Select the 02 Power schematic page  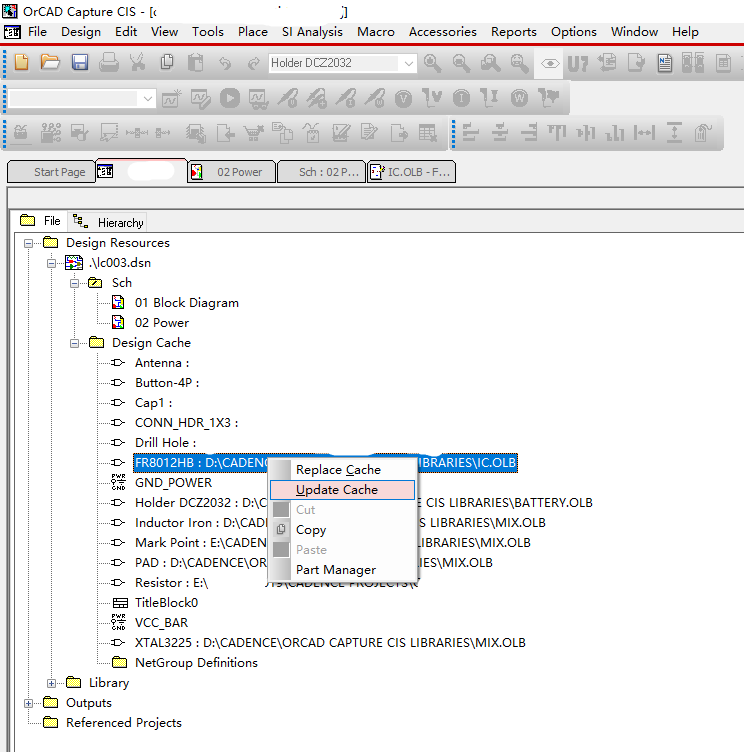pos(162,323)
